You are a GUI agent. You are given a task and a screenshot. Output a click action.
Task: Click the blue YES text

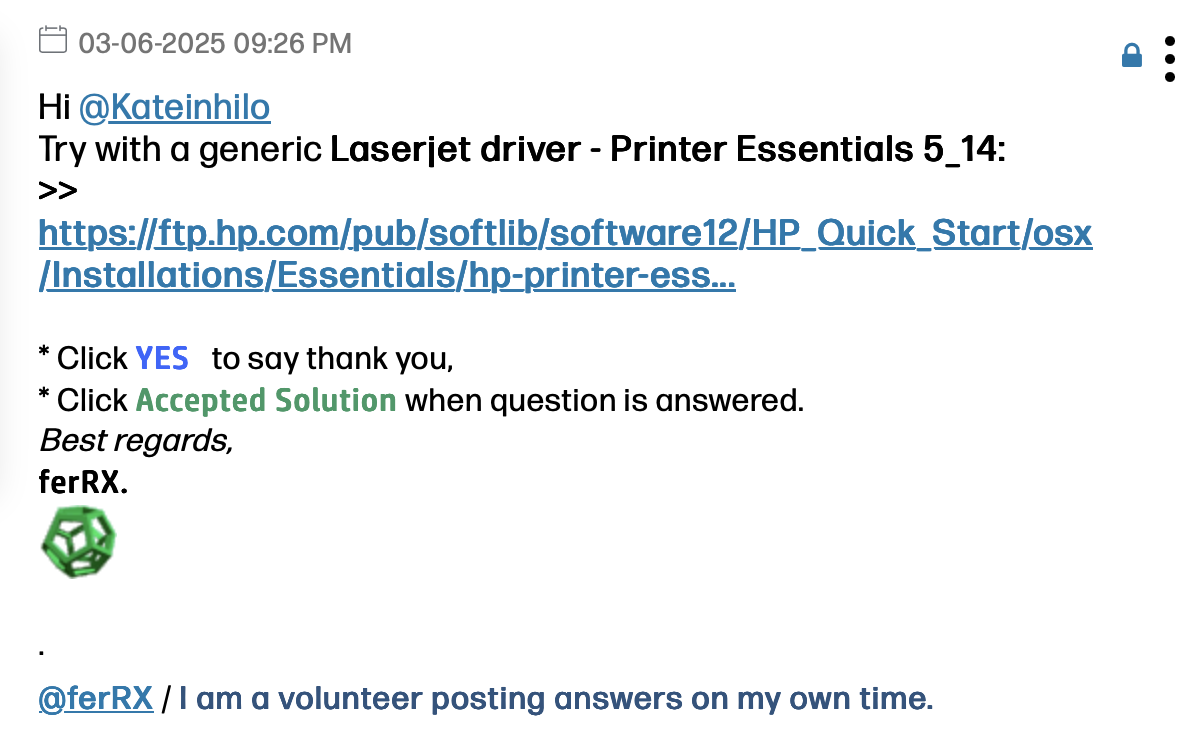tap(162, 357)
